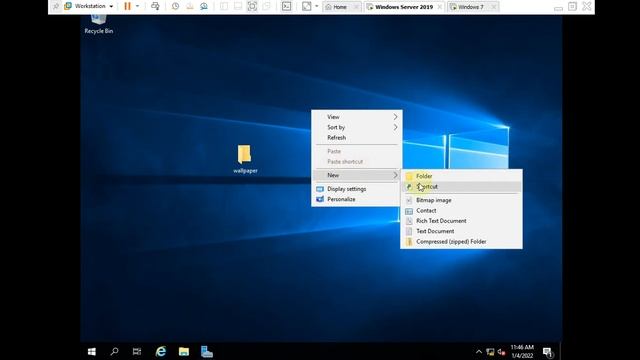The image size is (640, 360).
Task: Choose Refresh from the context menu
Action: tap(357, 138)
